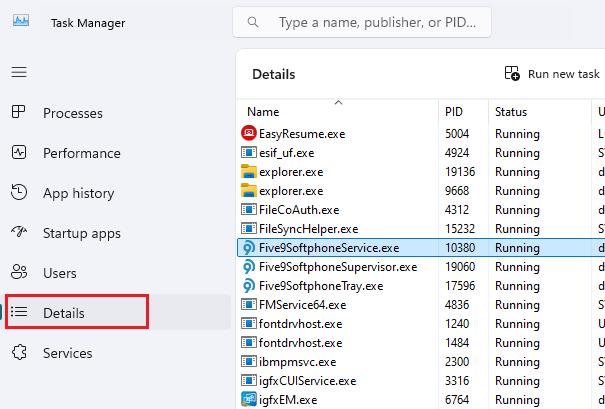Click Running status of esif_uf.exe

(517, 153)
